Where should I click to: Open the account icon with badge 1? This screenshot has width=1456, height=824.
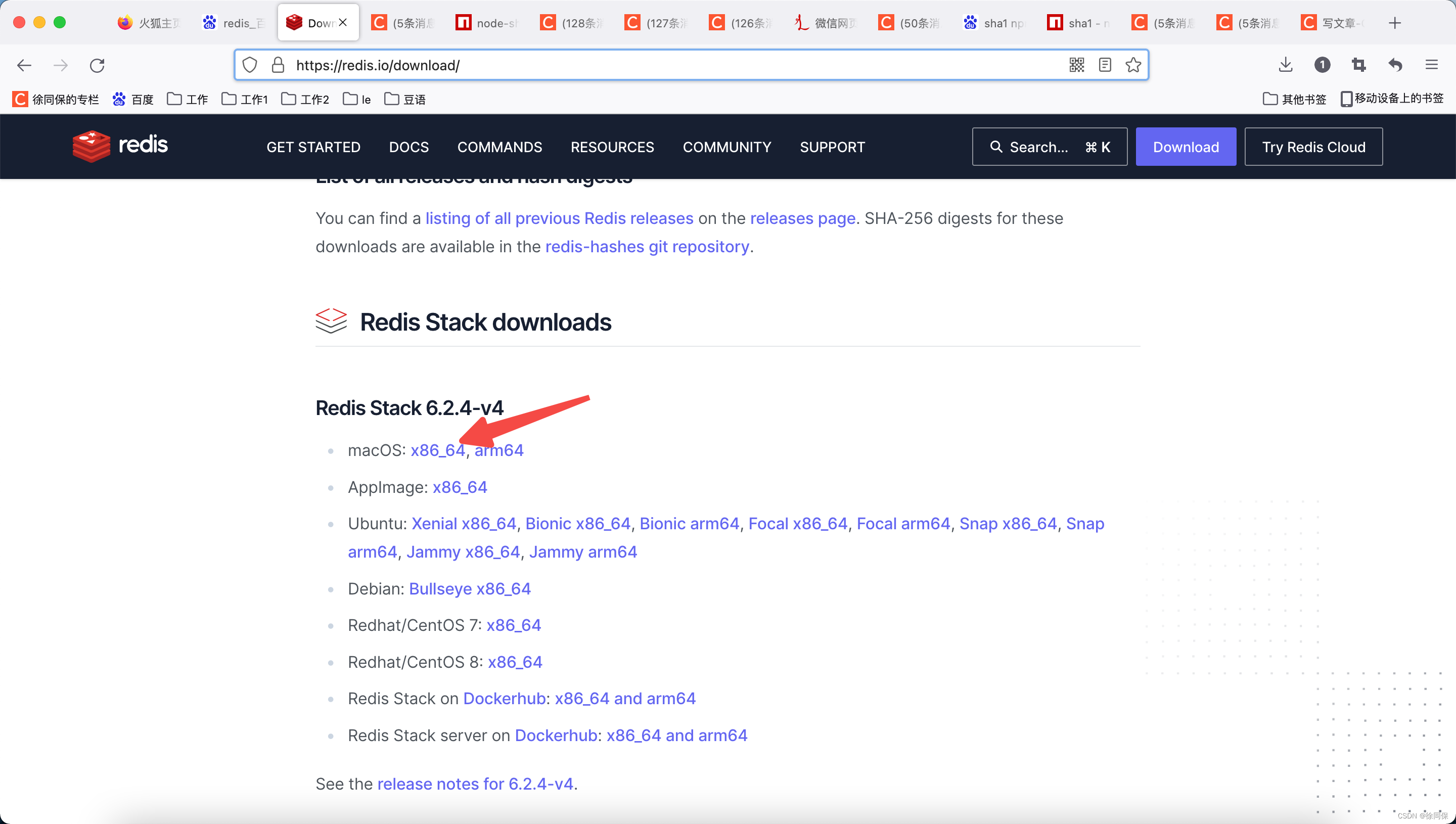point(1322,65)
